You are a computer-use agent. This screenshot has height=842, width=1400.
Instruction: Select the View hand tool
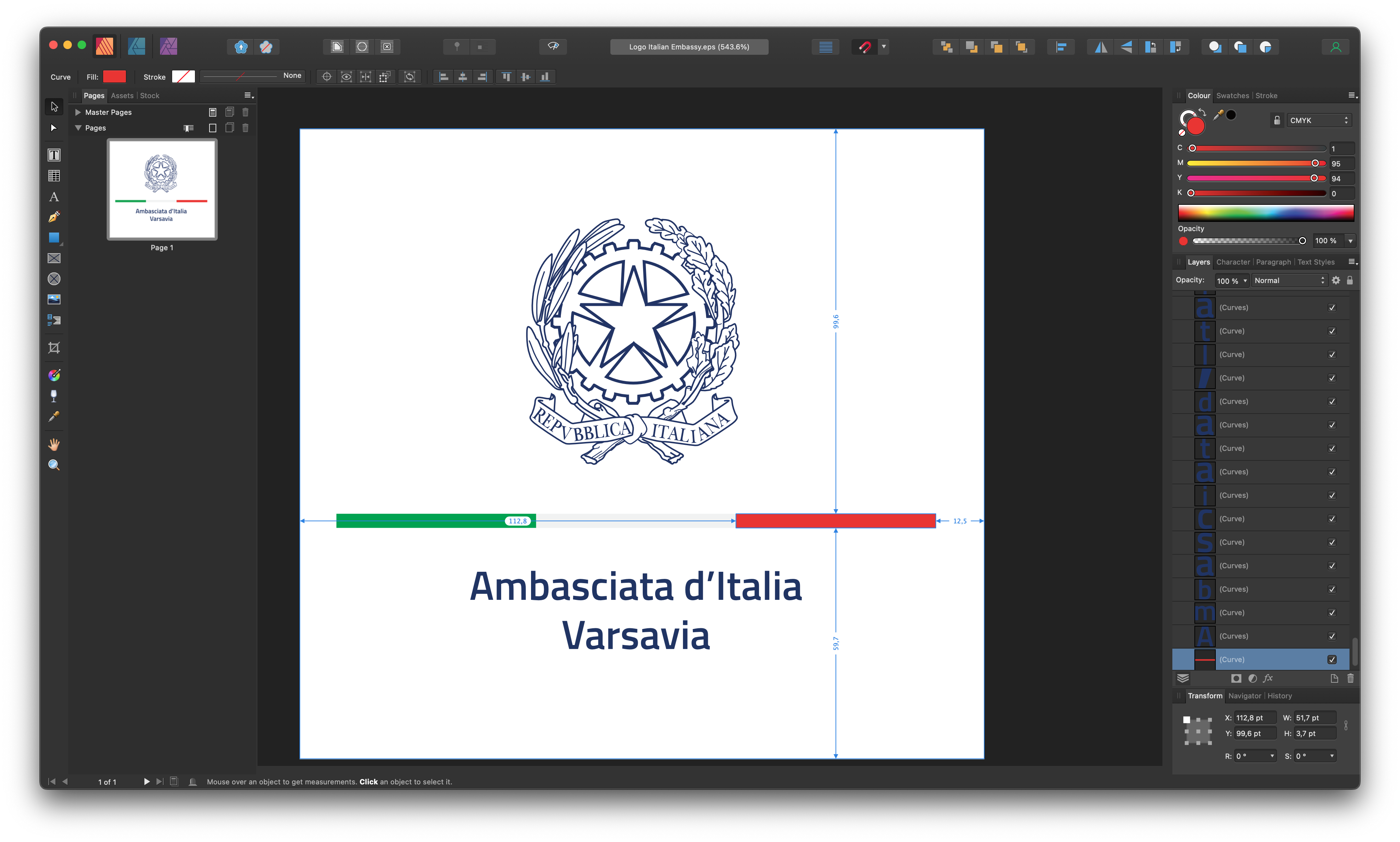pos(54,444)
